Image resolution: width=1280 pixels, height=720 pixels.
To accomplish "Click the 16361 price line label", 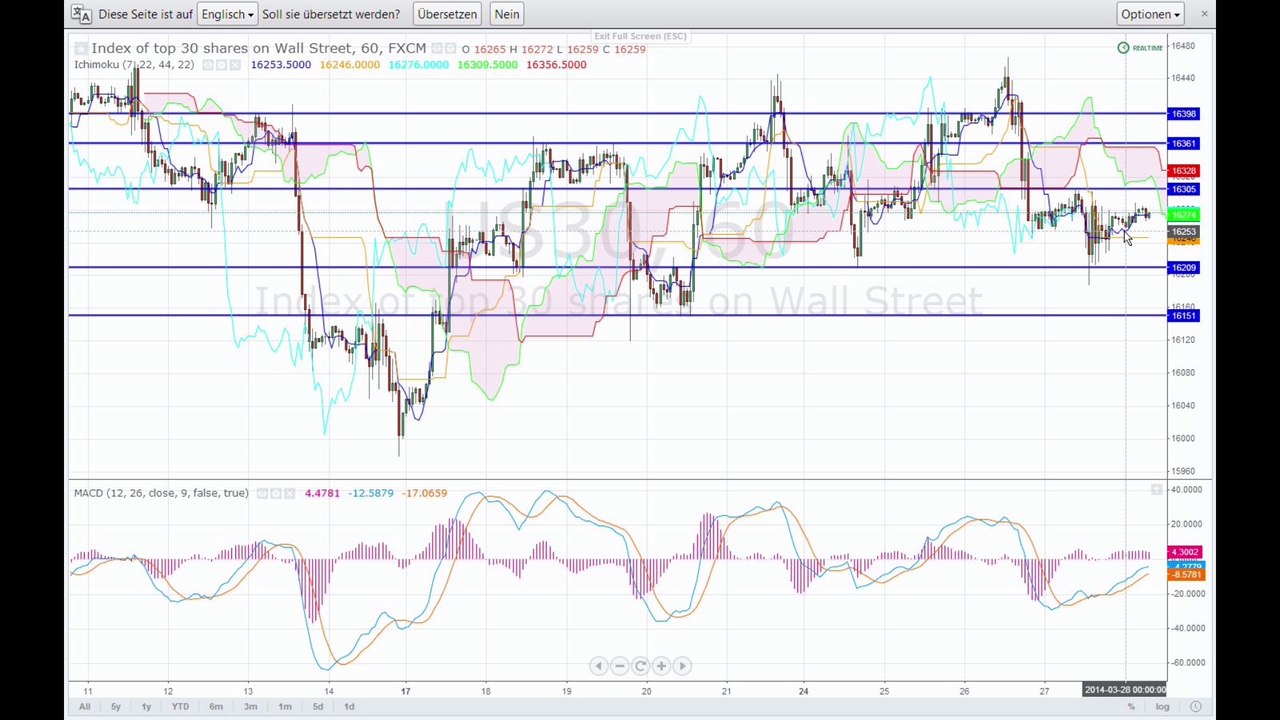I will coord(1183,144).
